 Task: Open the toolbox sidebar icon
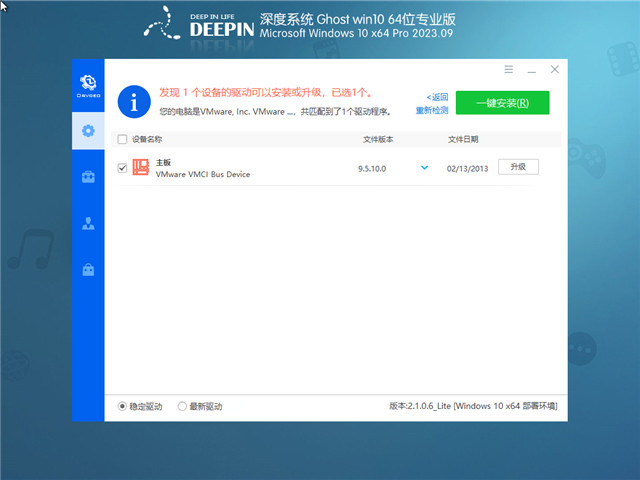point(88,177)
